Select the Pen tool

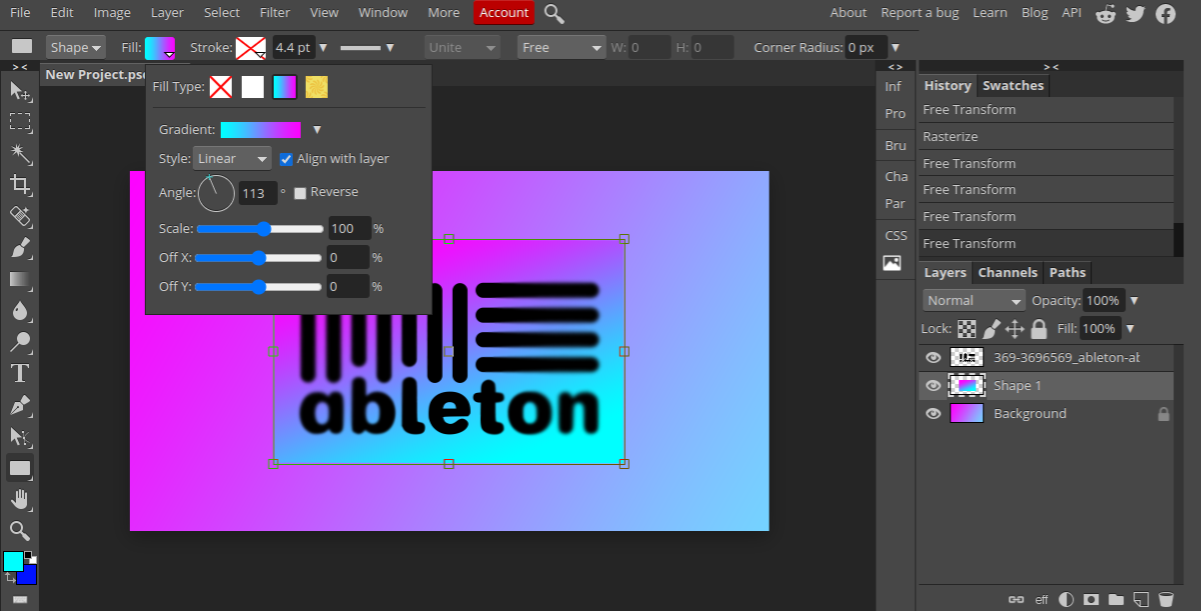tap(19, 405)
